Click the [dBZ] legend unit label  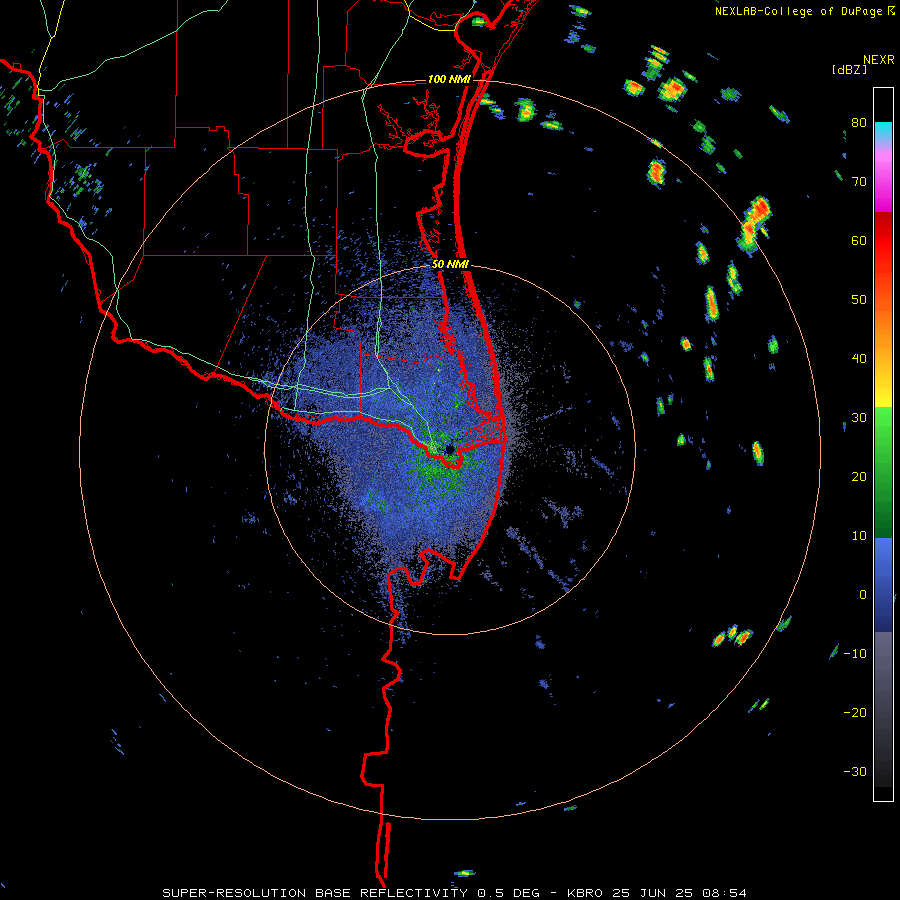click(x=849, y=69)
